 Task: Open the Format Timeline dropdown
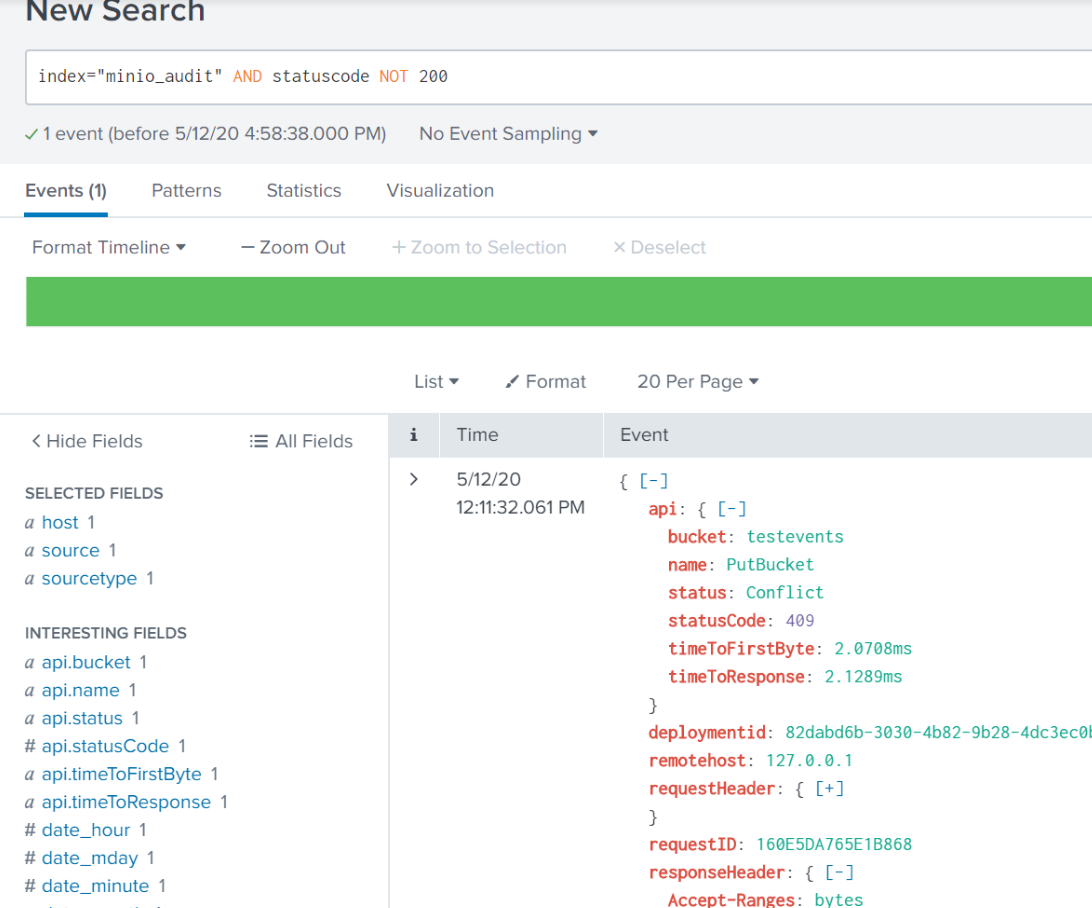point(109,248)
